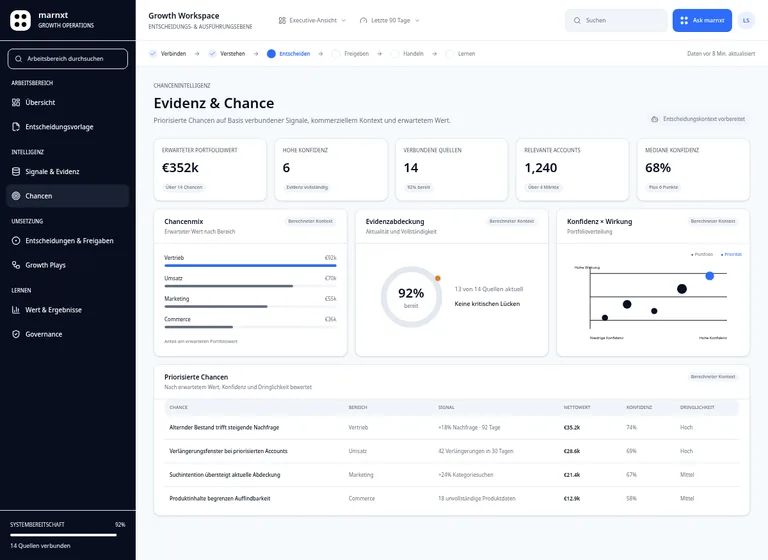Click the Governance shield icon

(16, 334)
